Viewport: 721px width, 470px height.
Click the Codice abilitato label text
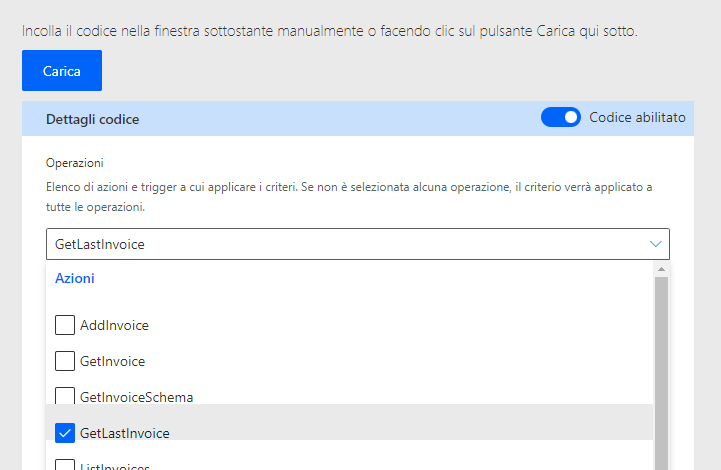coord(637,118)
